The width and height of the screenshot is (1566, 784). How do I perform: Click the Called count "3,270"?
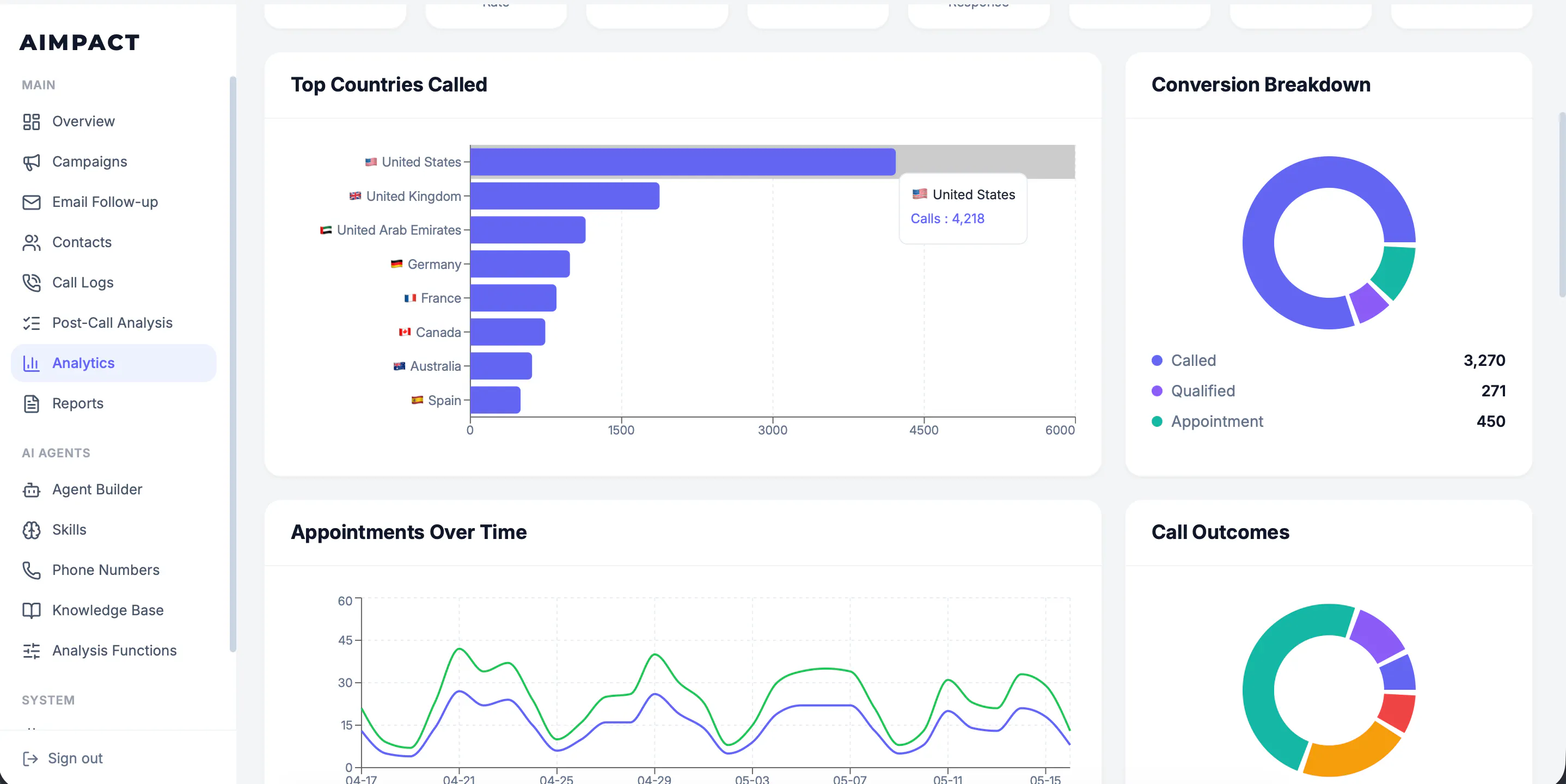tap(1484, 360)
